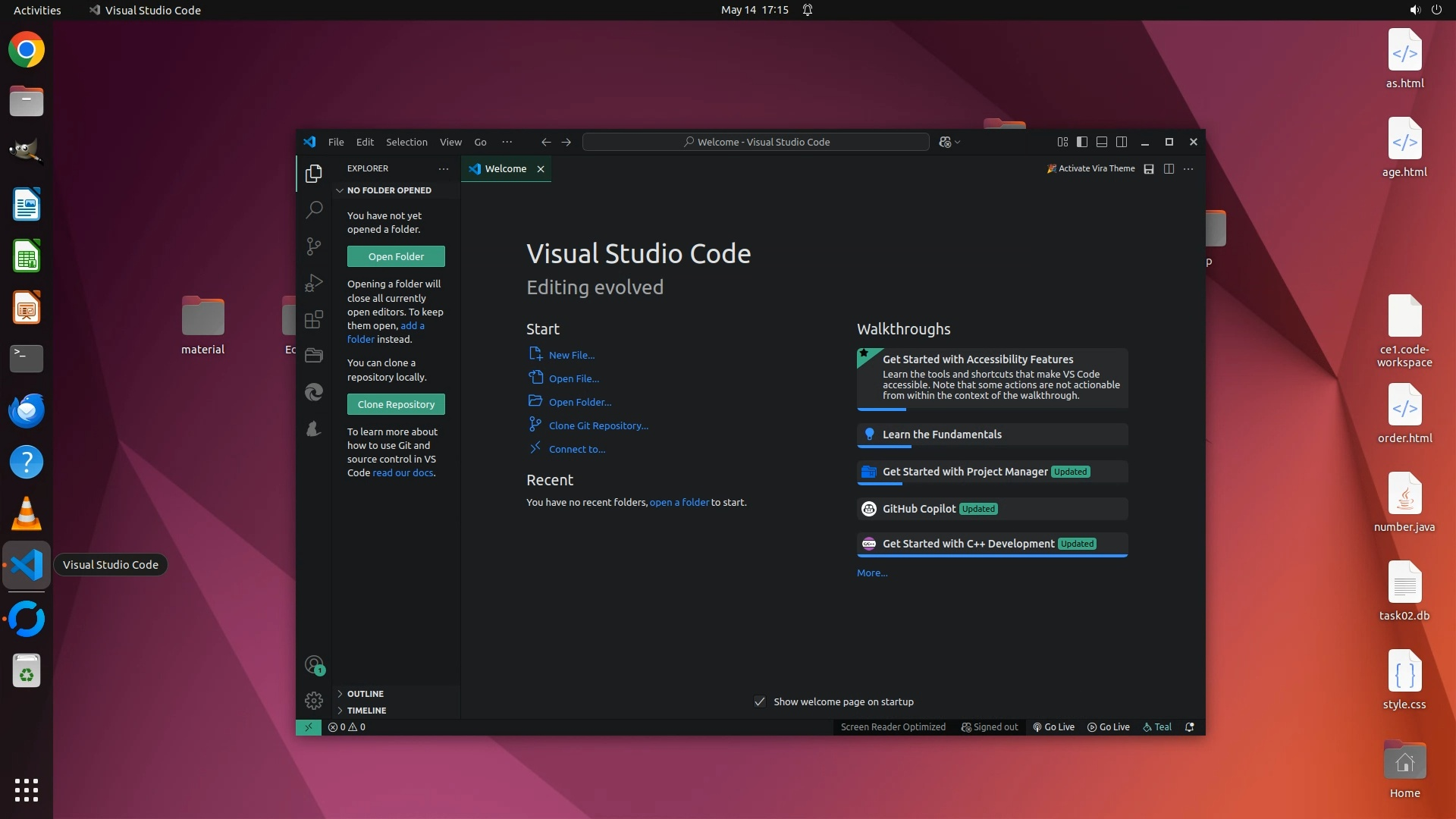Click the Teal color theme status item
The height and width of the screenshot is (819, 1456).
click(1157, 726)
